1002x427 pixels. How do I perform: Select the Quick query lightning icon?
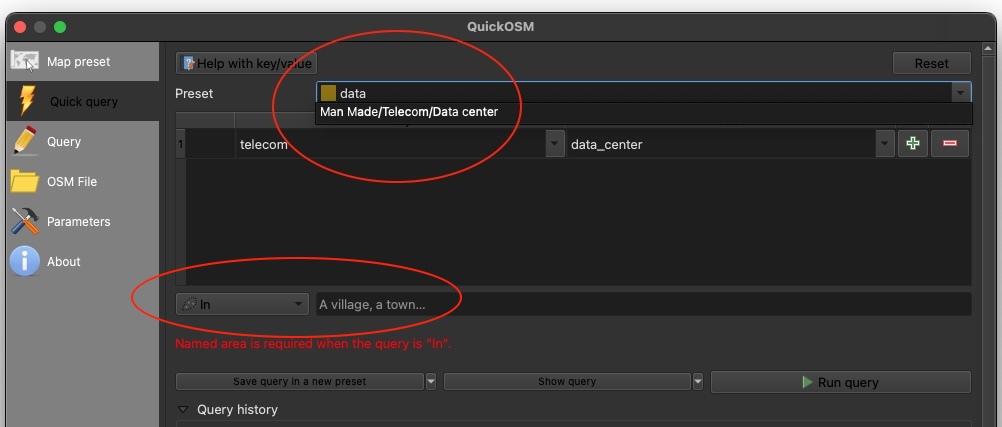tap(25, 101)
